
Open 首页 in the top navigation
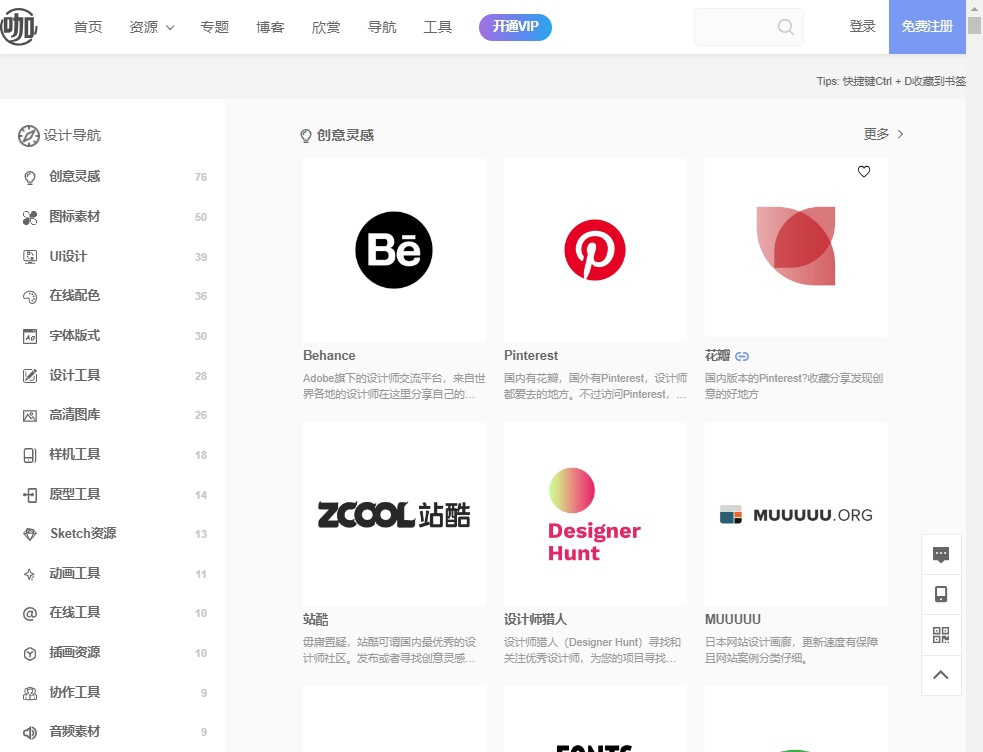88,27
